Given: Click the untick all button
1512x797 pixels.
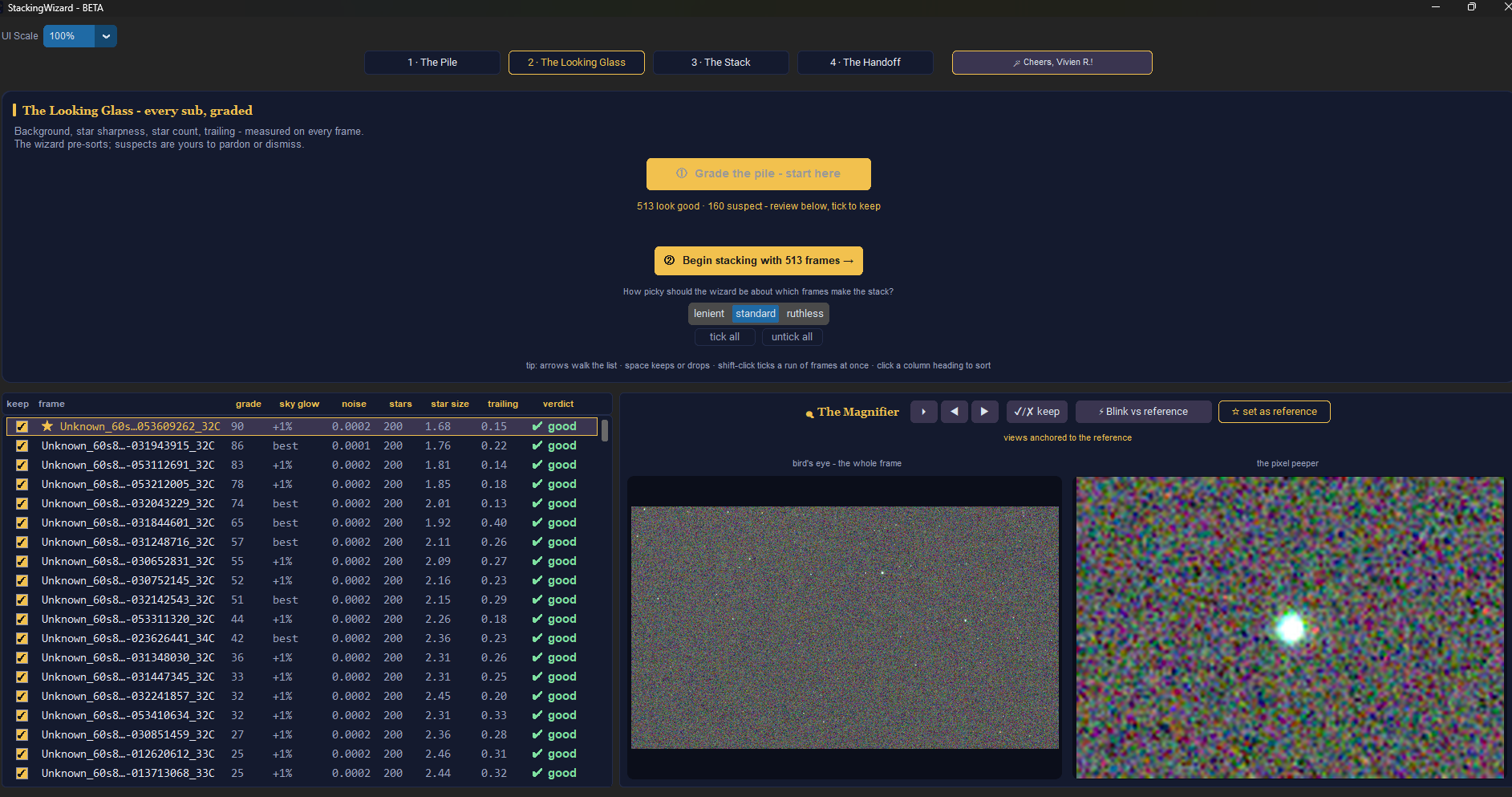Looking at the screenshot, I should click(792, 337).
